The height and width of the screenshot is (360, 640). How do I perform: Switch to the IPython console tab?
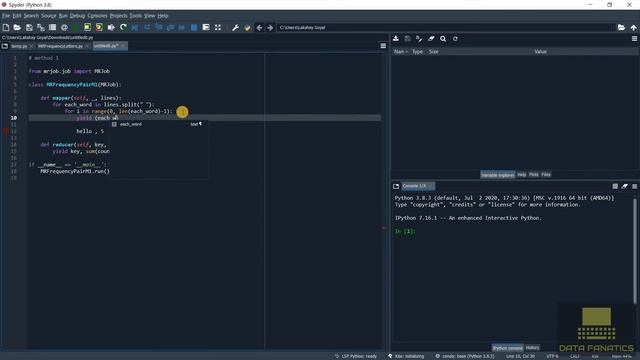507,348
